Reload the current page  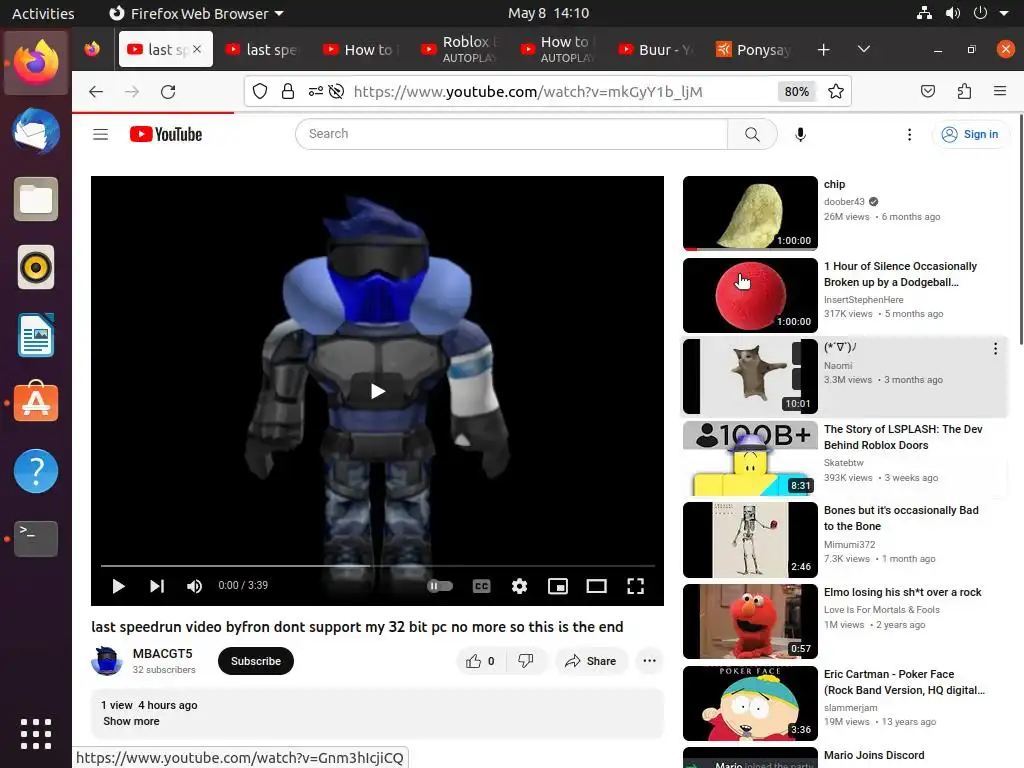(x=168, y=91)
